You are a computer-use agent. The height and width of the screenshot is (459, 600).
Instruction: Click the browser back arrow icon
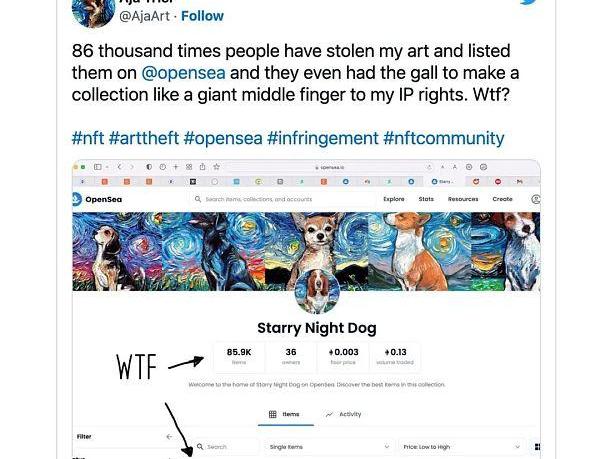(x=119, y=167)
